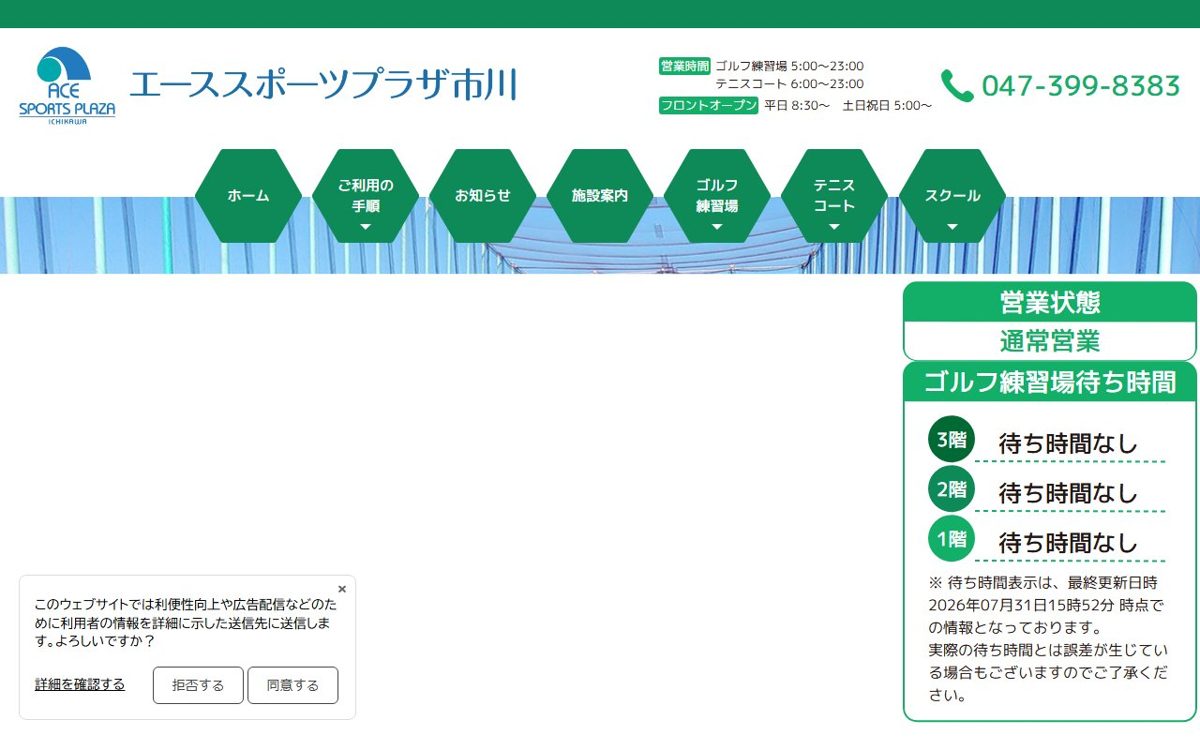Screen dimensions: 1200x750
Task: Click the 2026年07月31日15時52分 update time text
Action: (1023, 605)
